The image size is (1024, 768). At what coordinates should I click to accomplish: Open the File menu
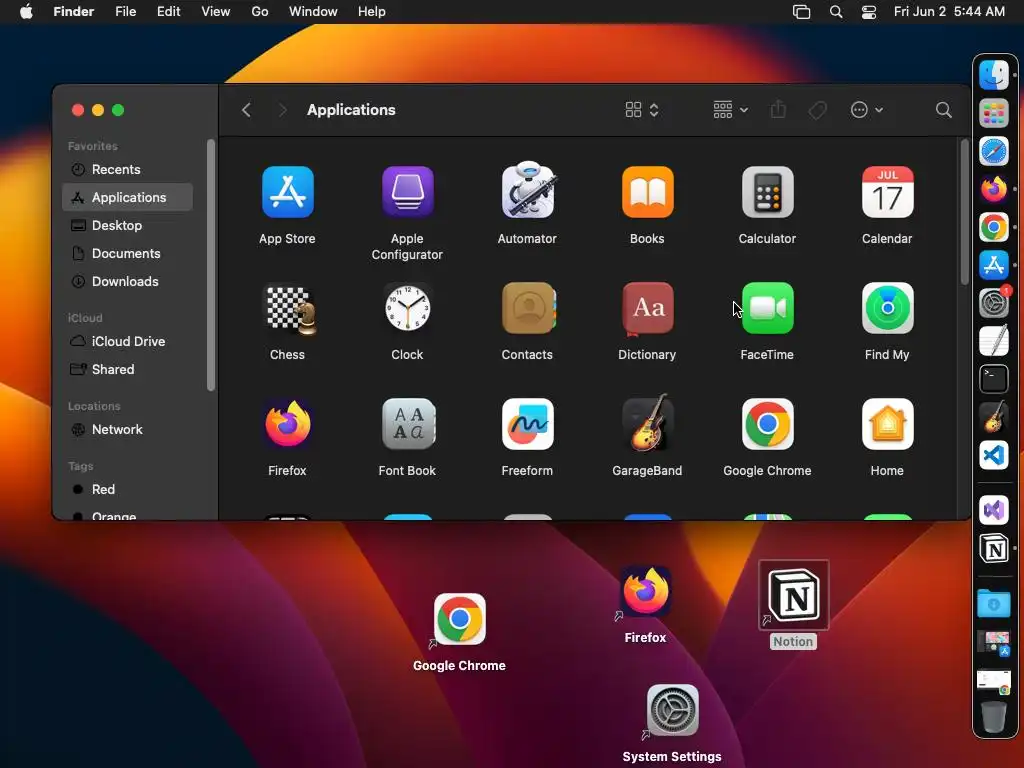point(125,12)
